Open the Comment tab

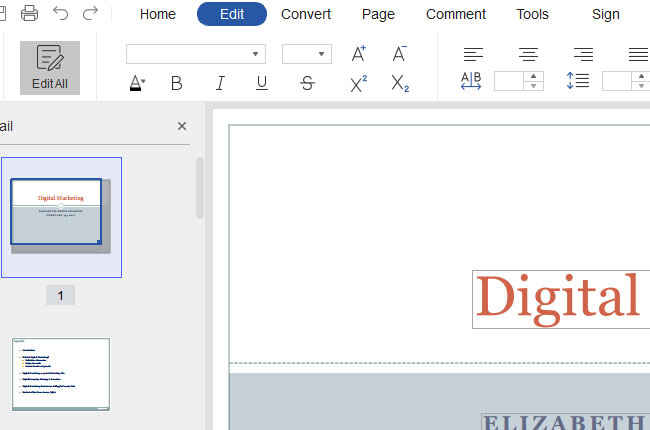click(456, 14)
